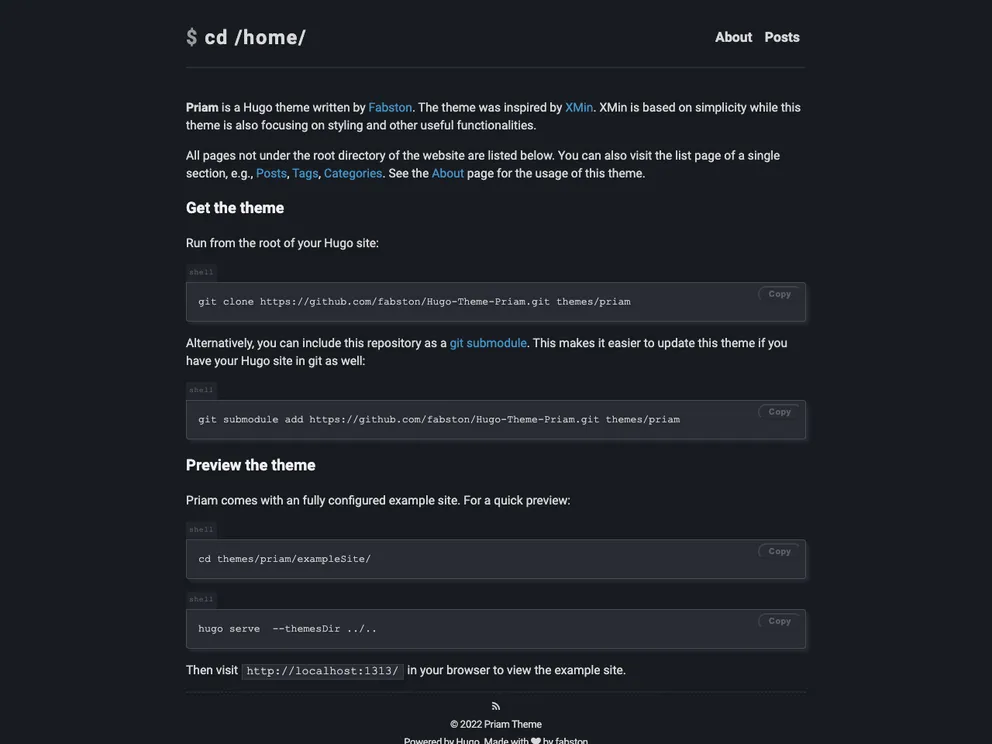Visit the Tags list page link
The width and height of the screenshot is (992, 744).
click(305, 173)
